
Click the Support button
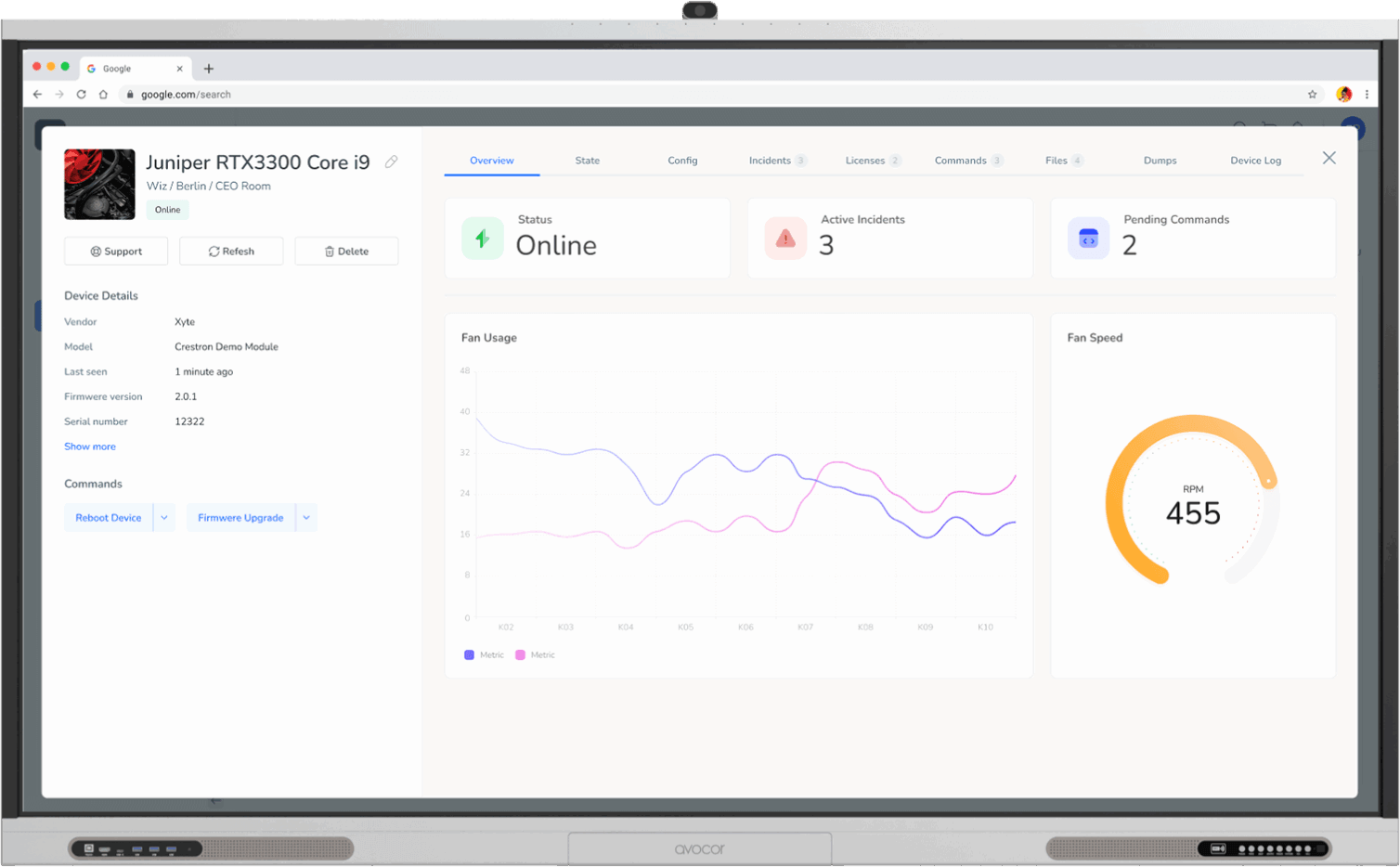[116, 252]
